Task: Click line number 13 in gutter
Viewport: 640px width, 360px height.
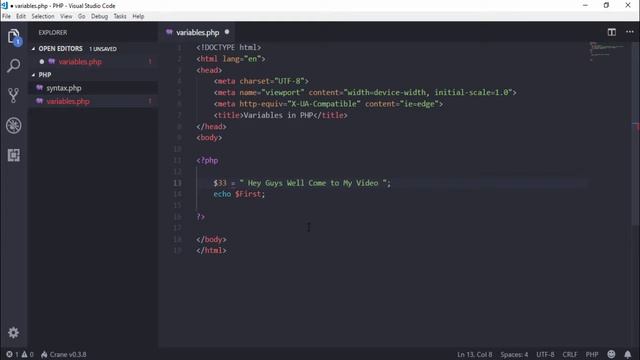Action: (177, 183)
